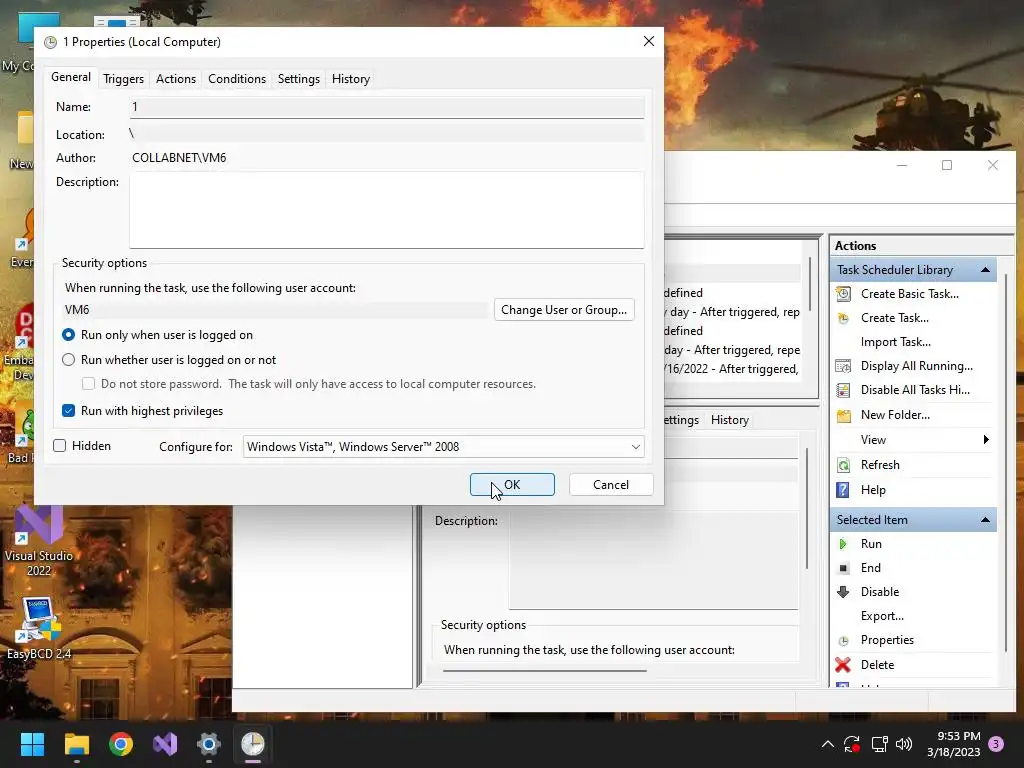1024x768 pixels.
Task: Click the Properties clock icon in Selected Item
Action: (843, 640)
